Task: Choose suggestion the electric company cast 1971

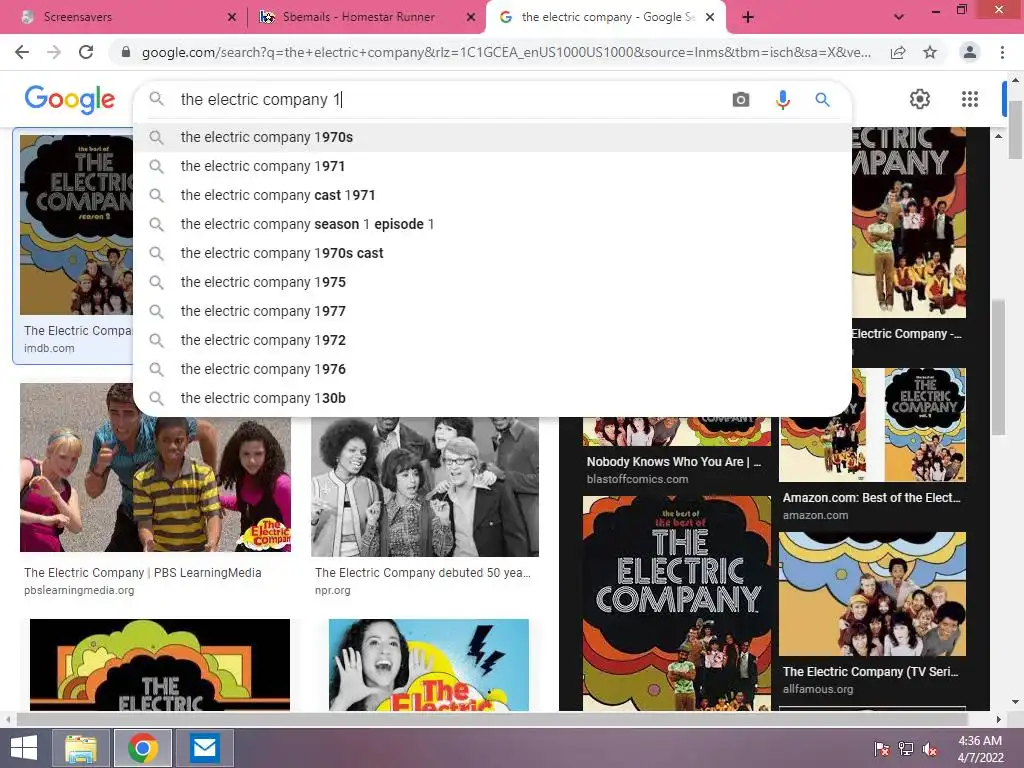Action: click(492, 195)
